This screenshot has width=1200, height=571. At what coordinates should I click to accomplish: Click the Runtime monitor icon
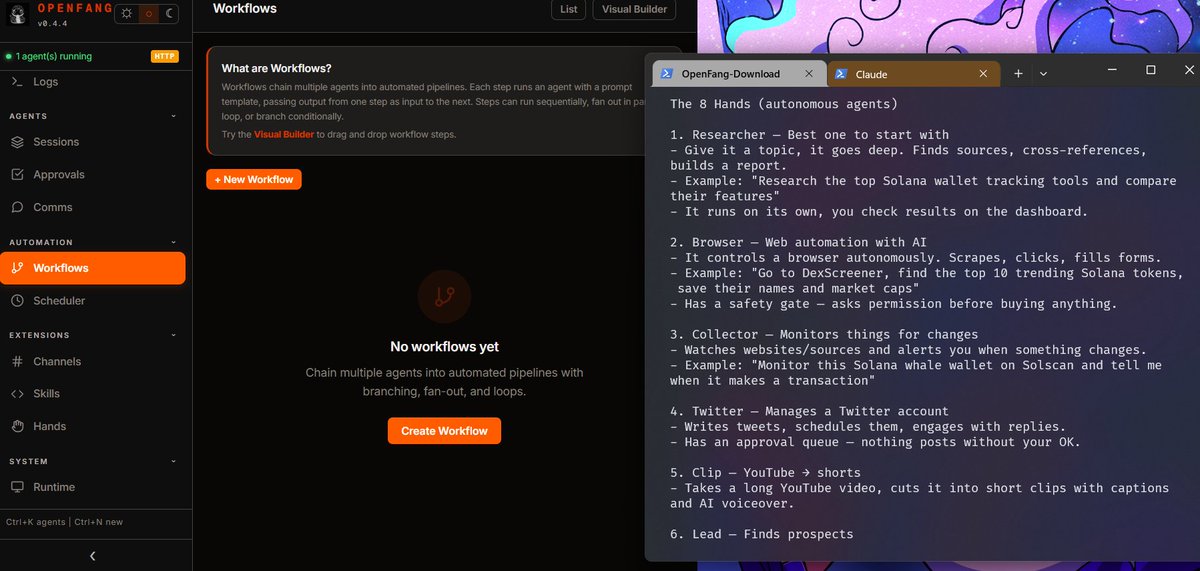click(x=17, y=487)
